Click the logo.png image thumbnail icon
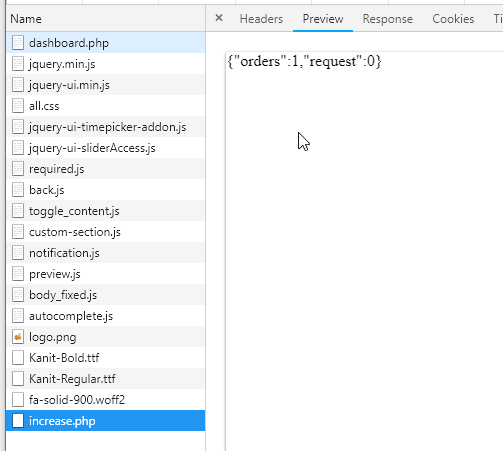The width and height of the screenshot is (503, 451). coord(18,337)
